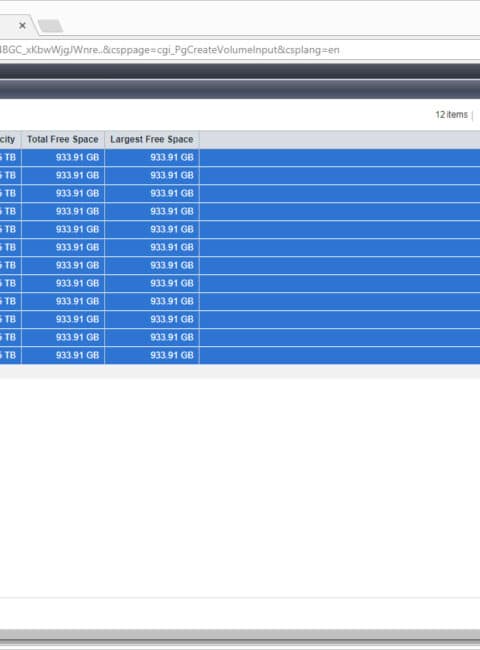Sort by Largest Free Space column header

[152, 140]
